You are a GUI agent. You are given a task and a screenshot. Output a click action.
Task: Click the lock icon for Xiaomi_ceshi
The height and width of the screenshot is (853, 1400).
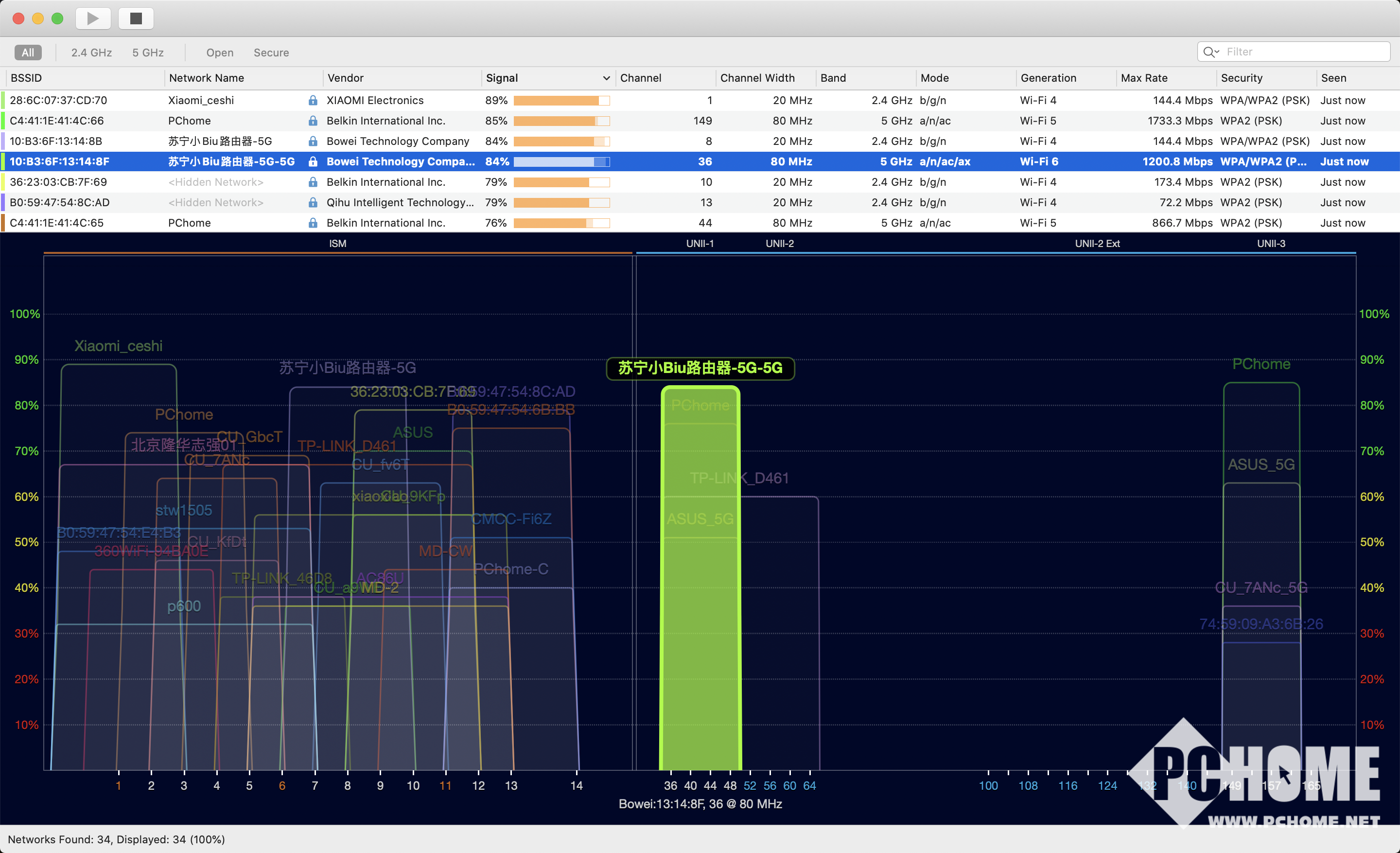pyautogui.click(x=313, y=100)
